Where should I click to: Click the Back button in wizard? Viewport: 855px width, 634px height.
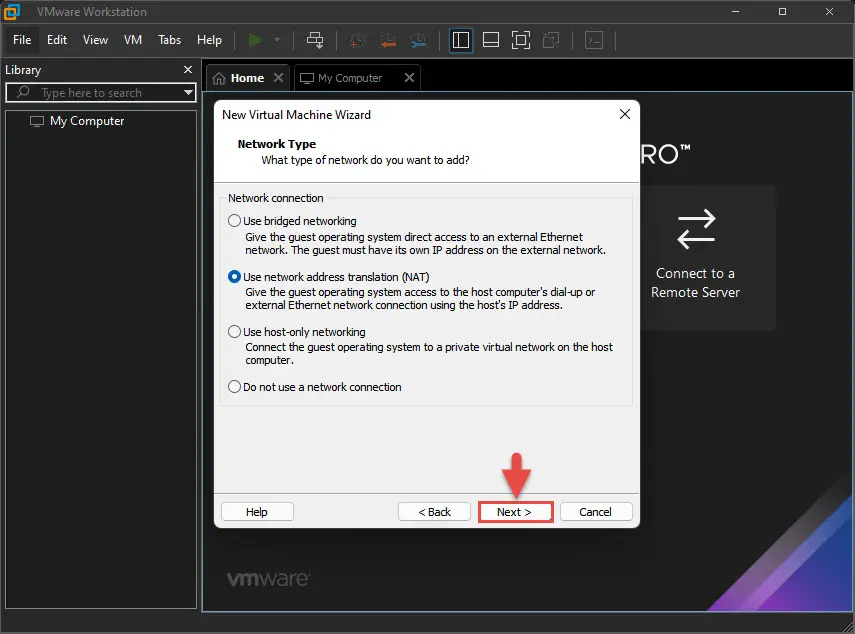434,512
